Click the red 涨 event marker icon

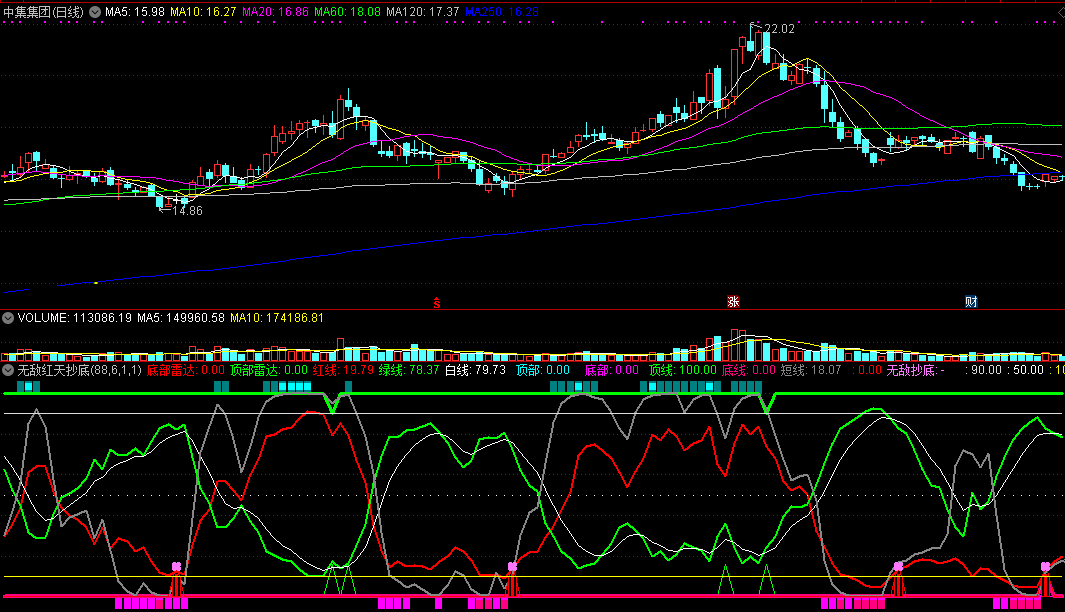[733, 302]
